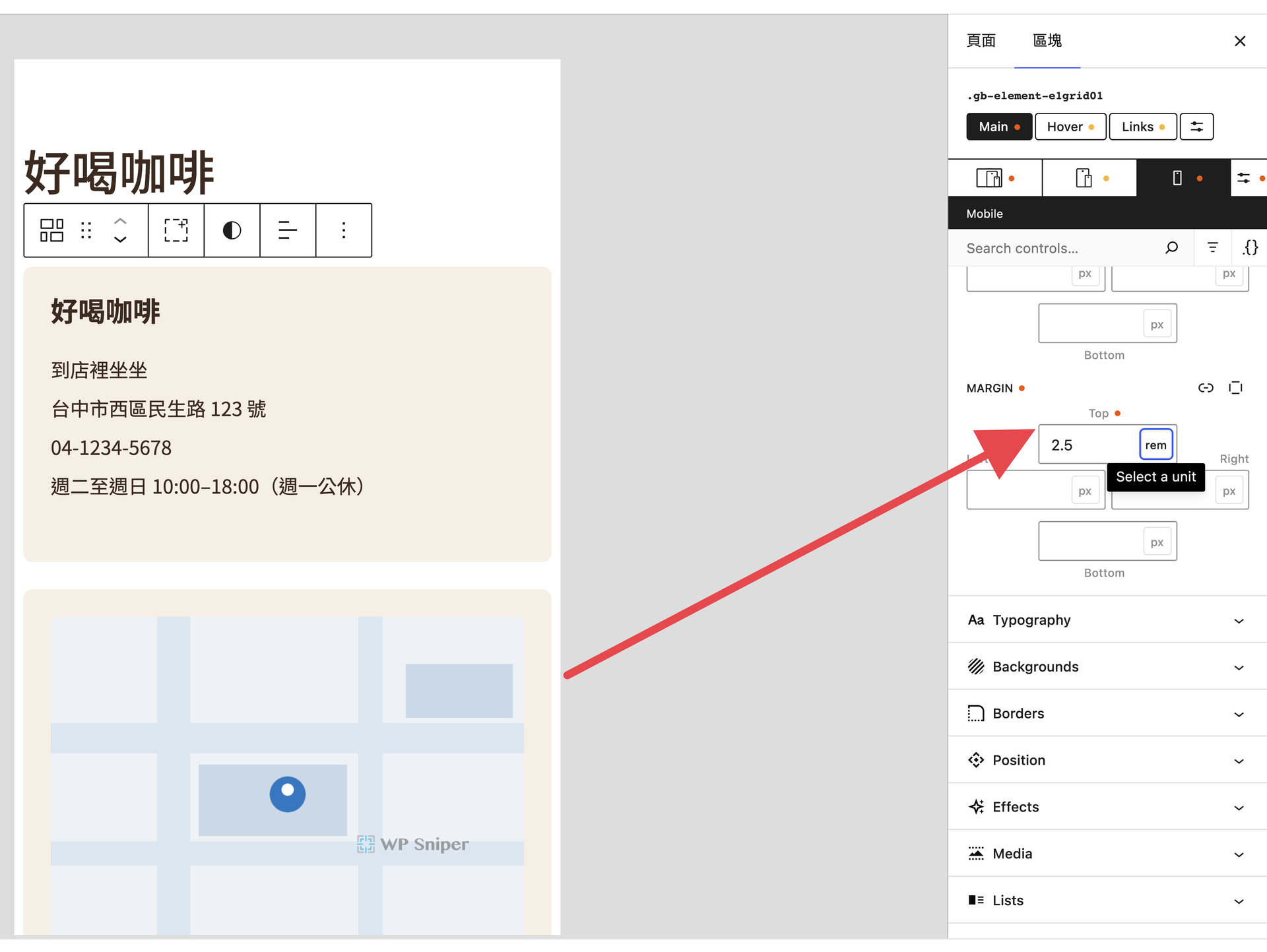Select the Links selector state
The image size is (1267, 952).
pyautogui.click(x=1143, y=127)
